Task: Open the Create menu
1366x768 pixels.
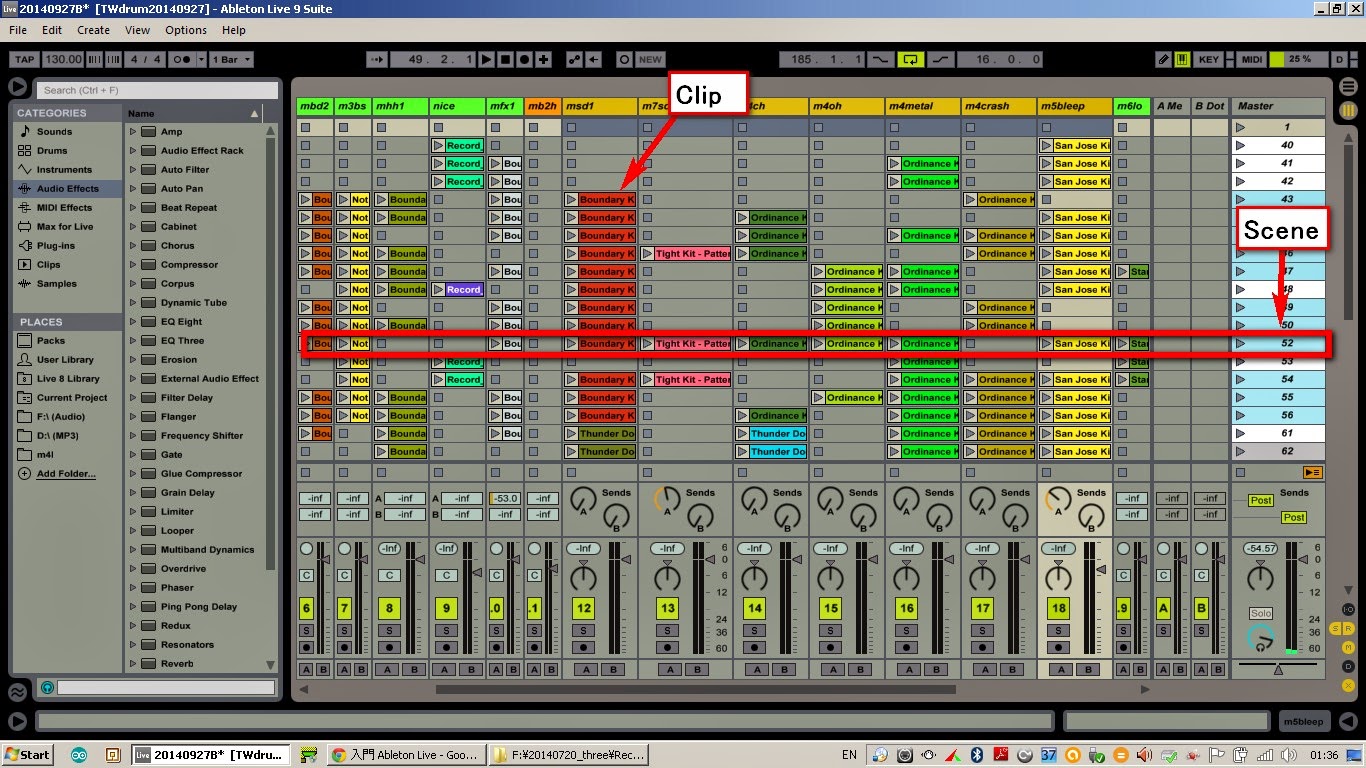Action: [94, 30]
